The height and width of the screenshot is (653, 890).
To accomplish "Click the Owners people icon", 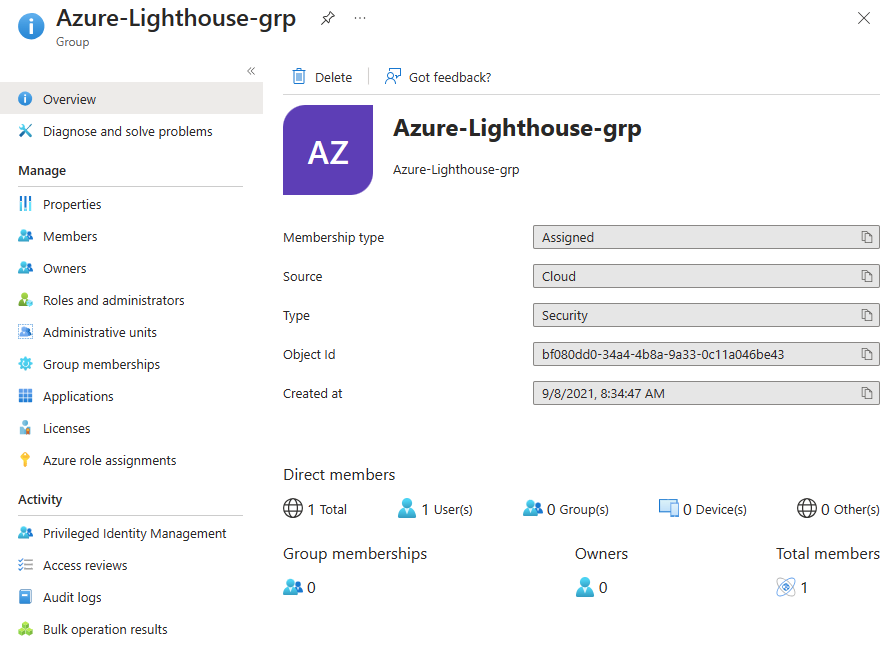I will 26,267.
